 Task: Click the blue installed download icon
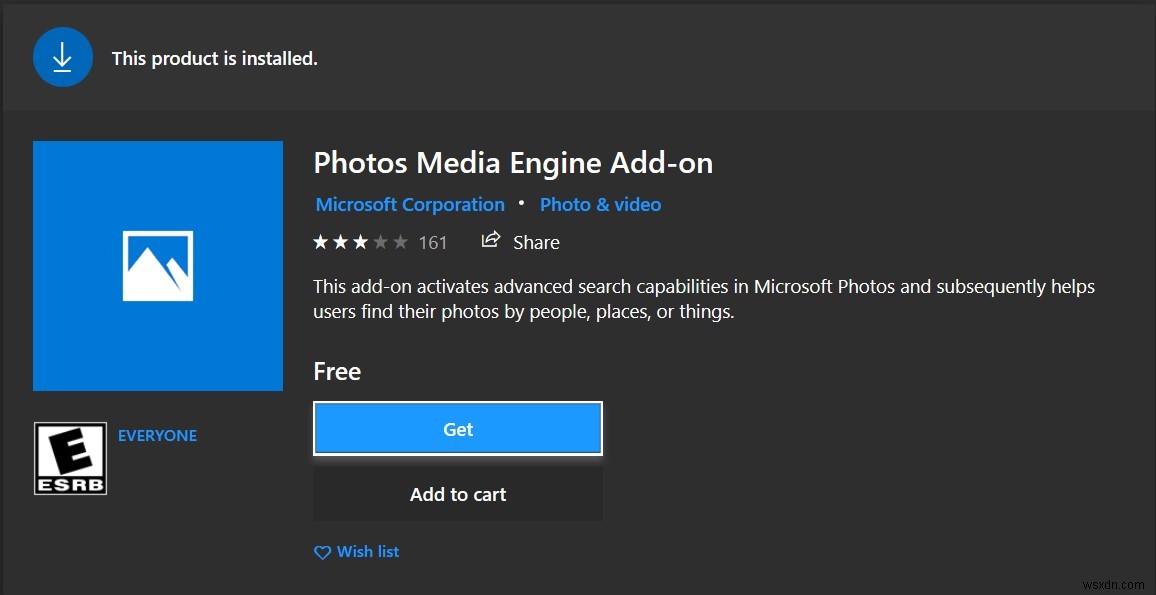(x=63, y=57)
